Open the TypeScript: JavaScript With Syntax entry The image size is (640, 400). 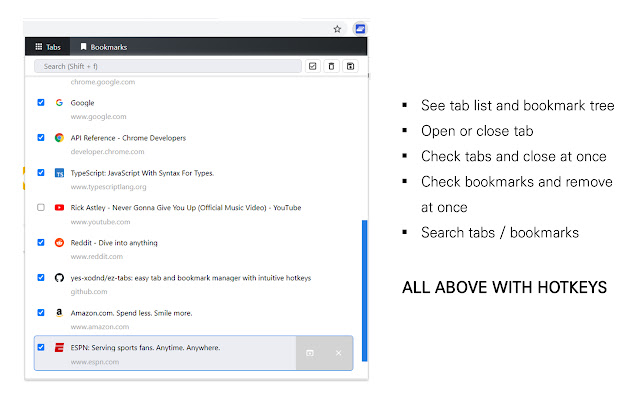(193, 179)
